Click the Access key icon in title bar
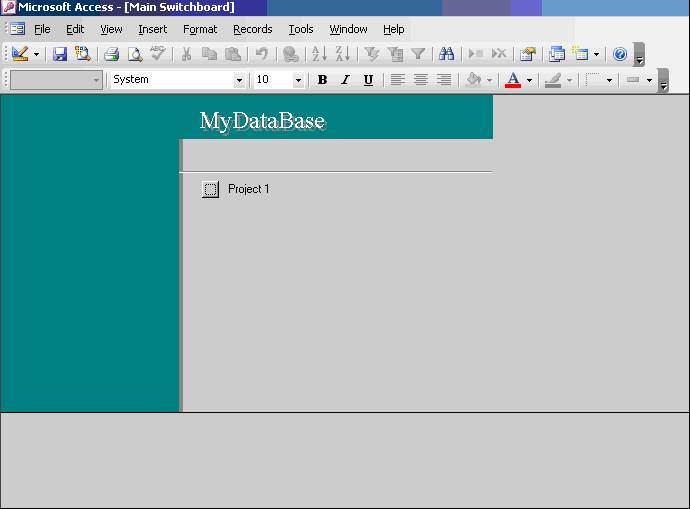Viewport: 690px width, 509px height. (8, 7)
